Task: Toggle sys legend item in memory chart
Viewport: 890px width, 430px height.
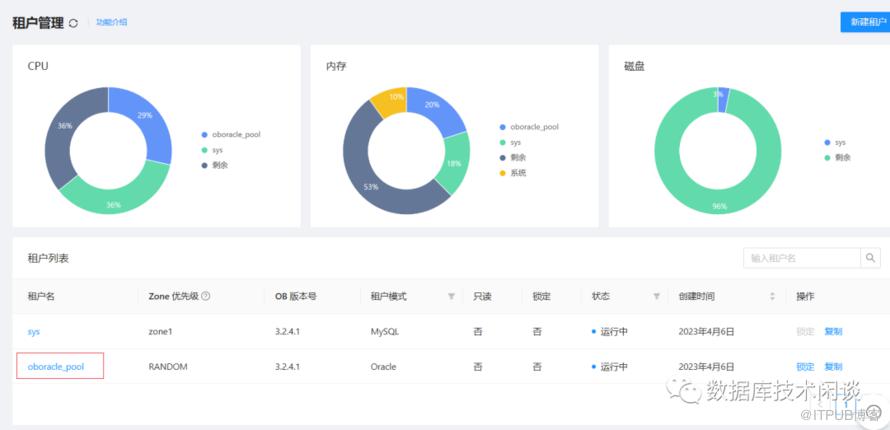Action: click(x=510, y=142)
